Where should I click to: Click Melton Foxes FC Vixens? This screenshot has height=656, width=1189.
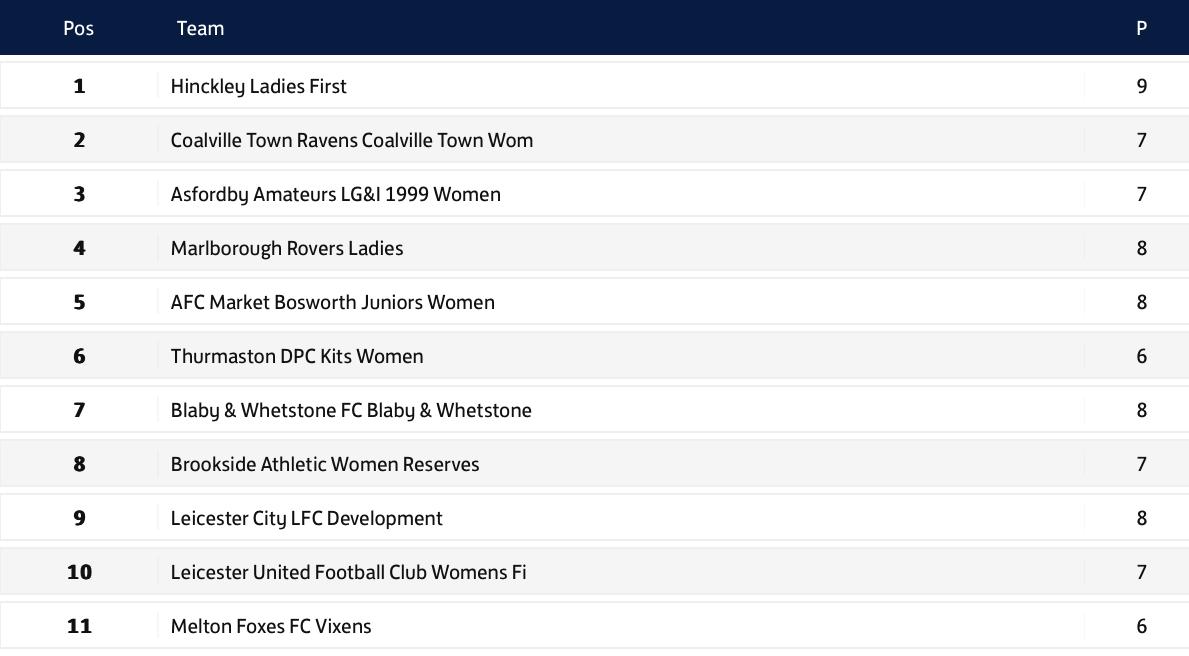point(270,626)
